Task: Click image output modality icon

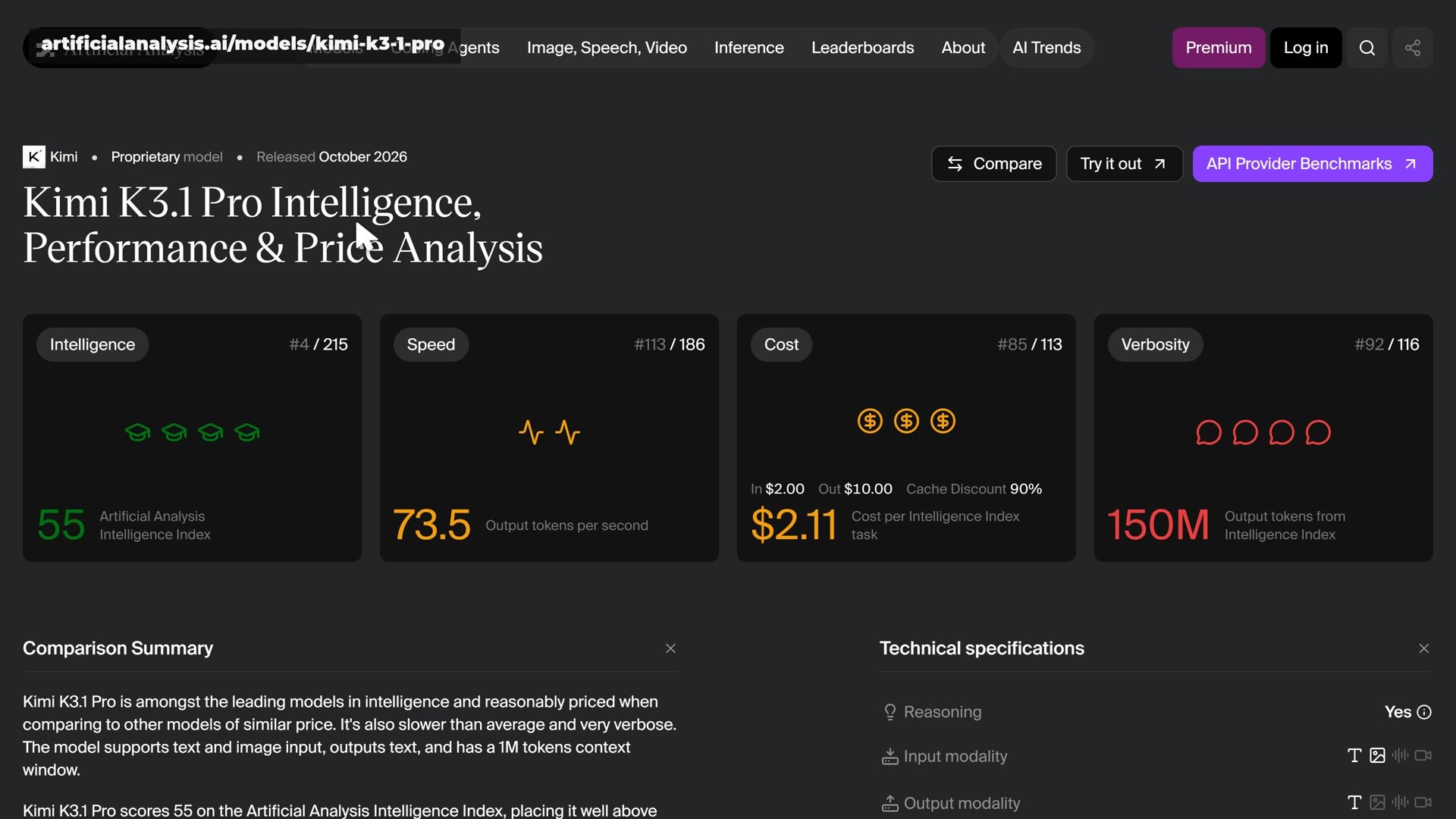Action: (1377, 802)
